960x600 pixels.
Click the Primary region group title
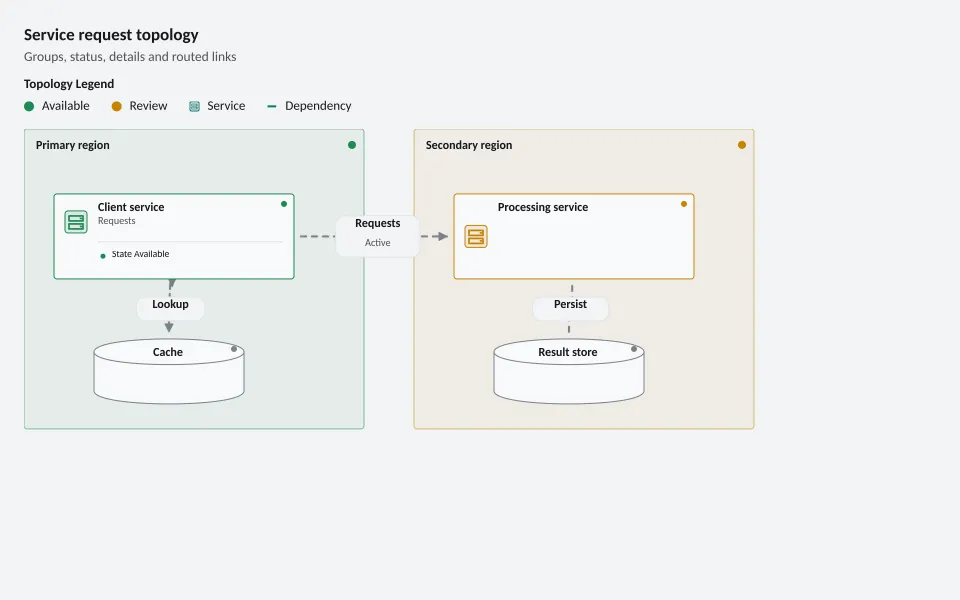click(72, 145)
